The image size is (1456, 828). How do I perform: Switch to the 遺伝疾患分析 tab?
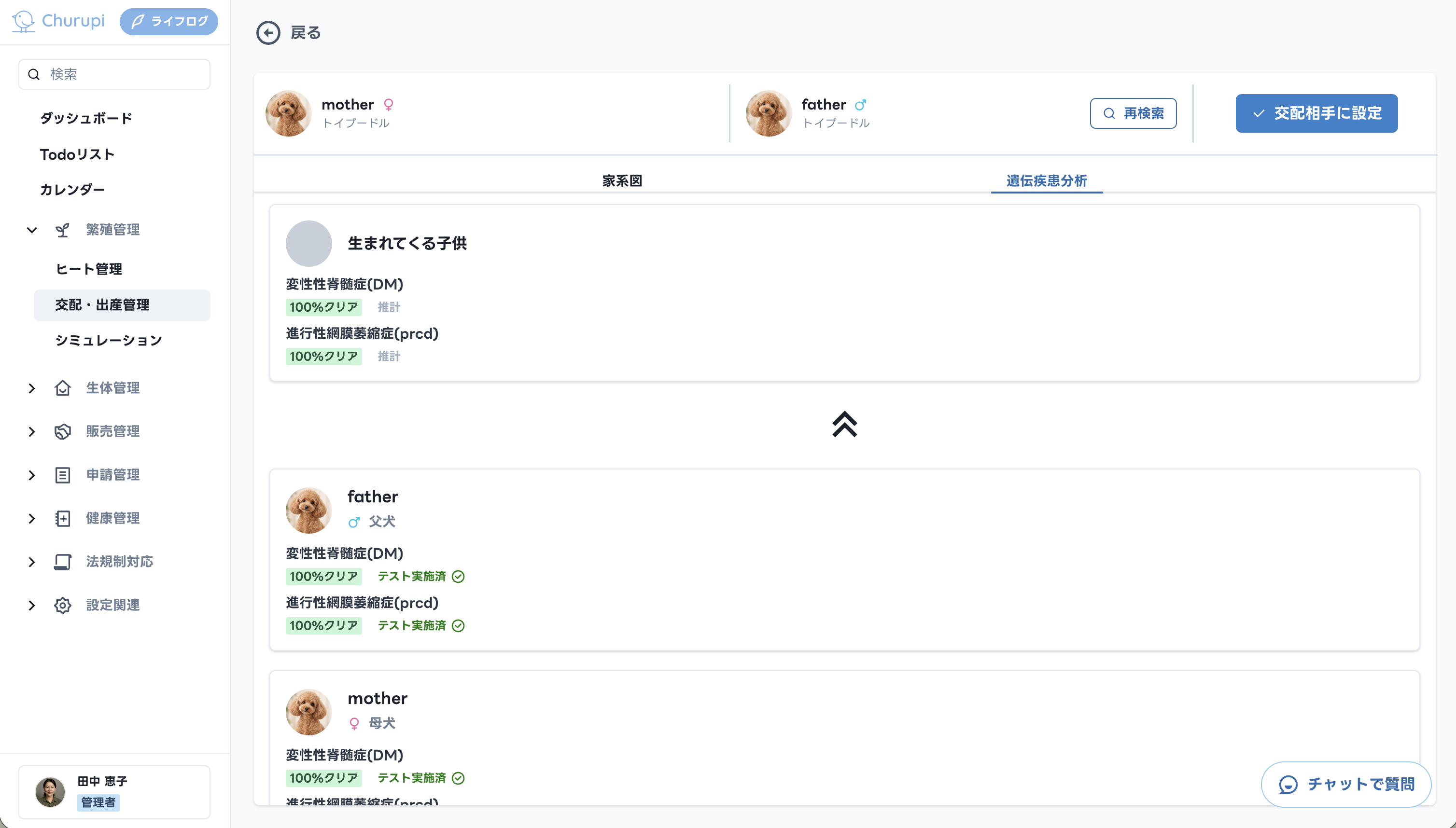1046,181
